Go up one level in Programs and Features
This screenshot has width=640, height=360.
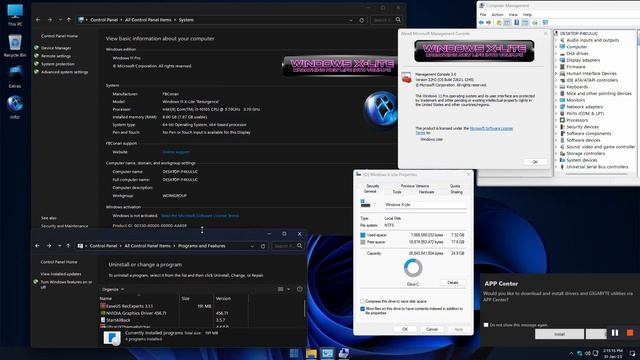tap(68, 246)
